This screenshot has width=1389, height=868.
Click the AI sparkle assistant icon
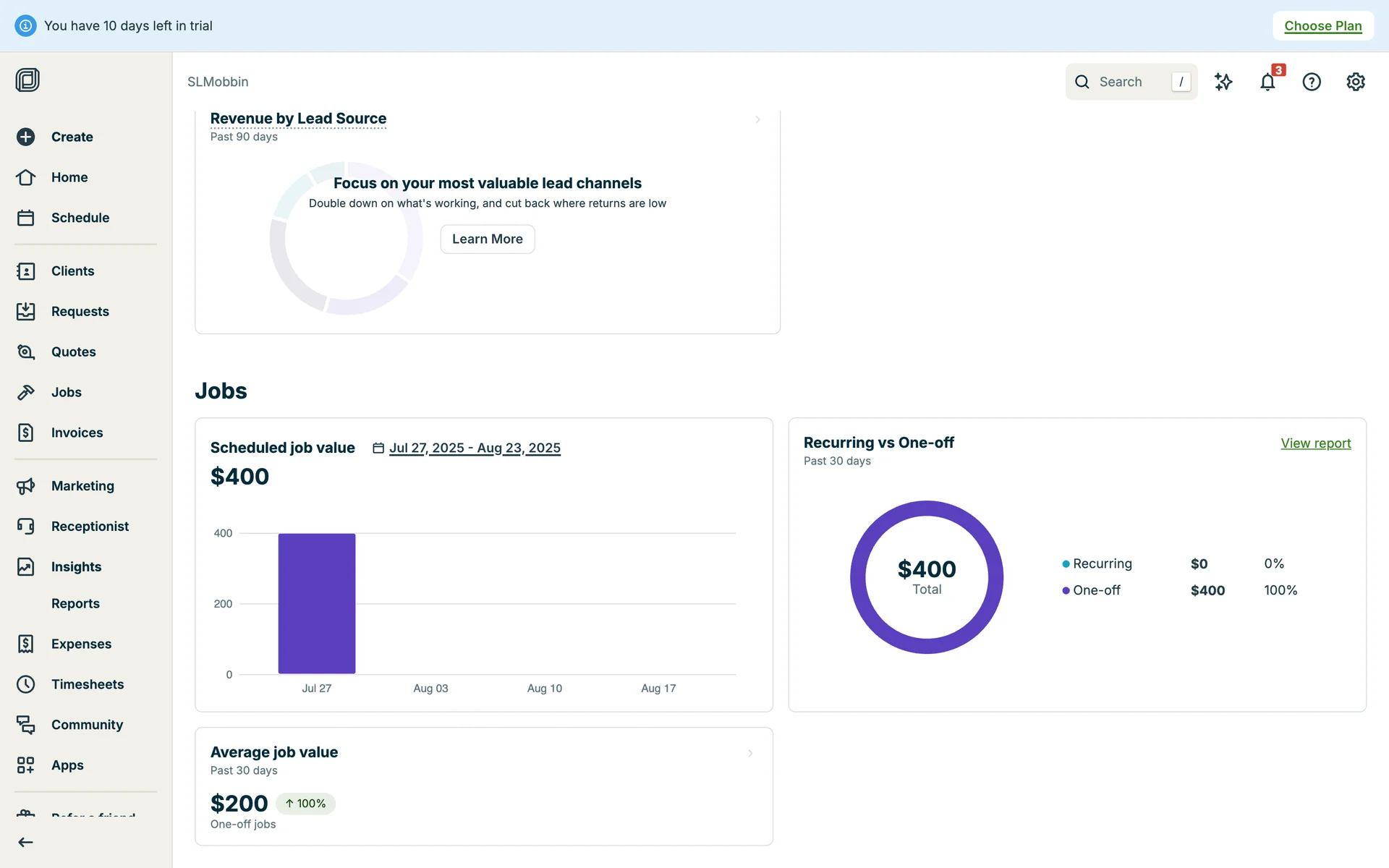tap(1223, 82)
